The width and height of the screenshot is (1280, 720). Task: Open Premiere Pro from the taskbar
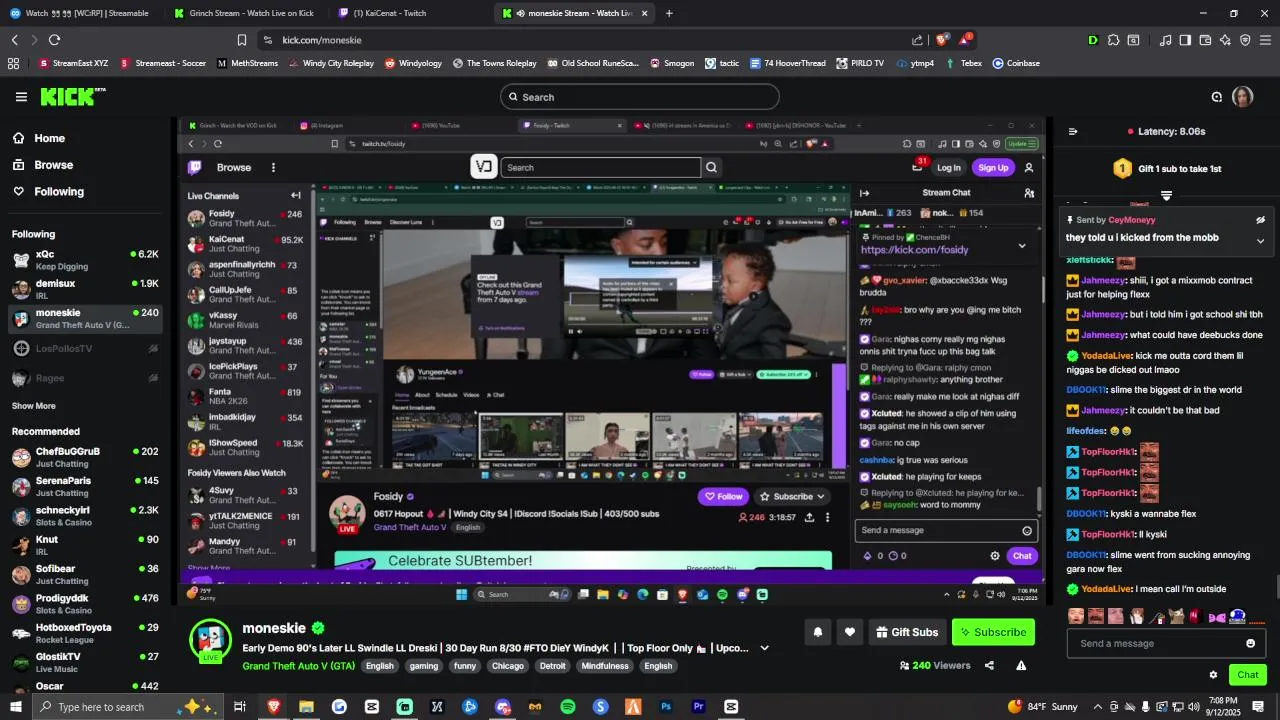698,707
